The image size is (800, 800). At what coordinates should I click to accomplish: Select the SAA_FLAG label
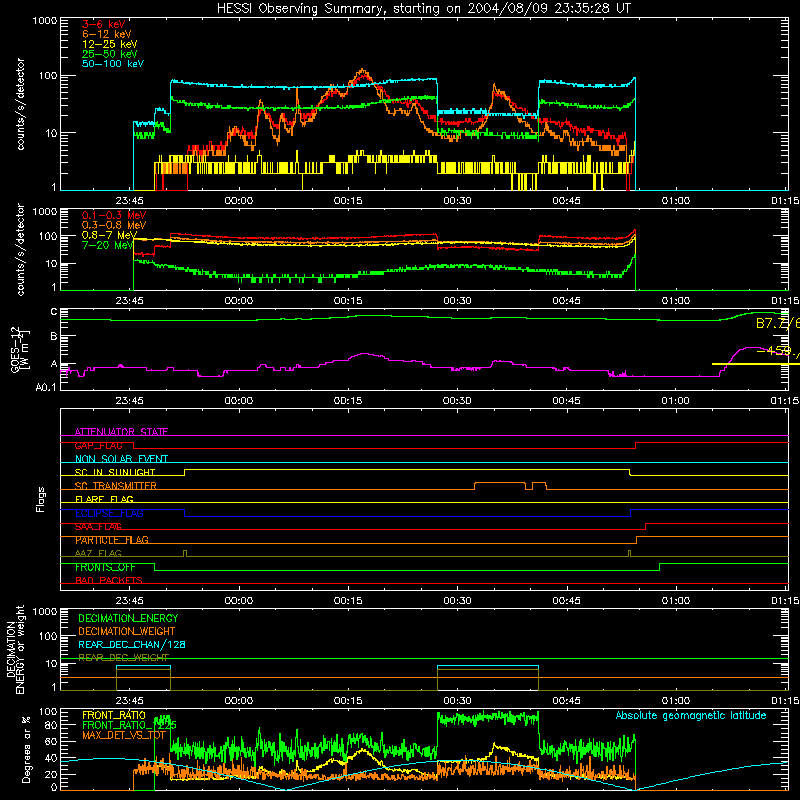pos(98,527)
